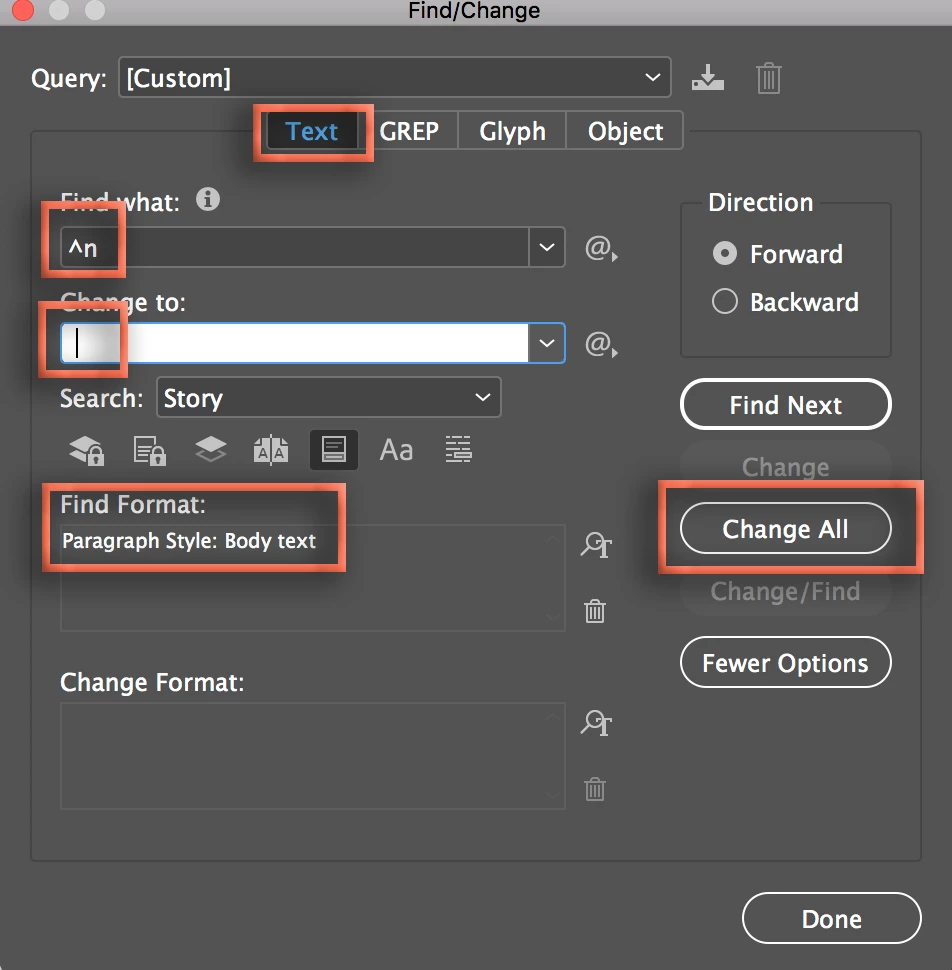Expand Find what history dropdown arrow
This screenshot has height=970, width=952.
[x=547, y=247]
